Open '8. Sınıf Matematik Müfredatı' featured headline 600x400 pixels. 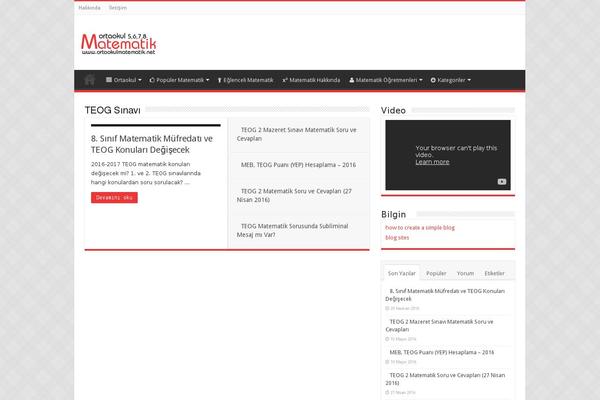152,144
